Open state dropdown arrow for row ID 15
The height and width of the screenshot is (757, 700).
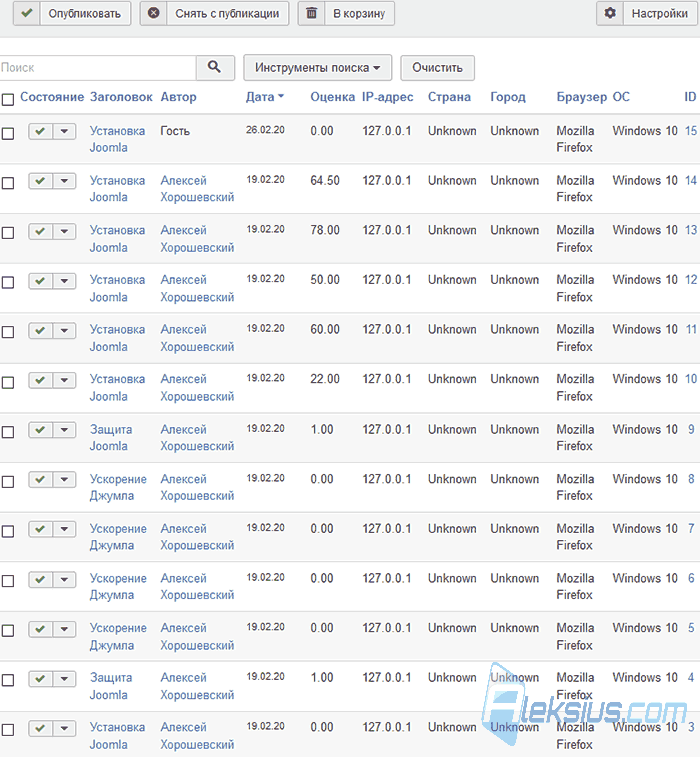pos(64,131)
